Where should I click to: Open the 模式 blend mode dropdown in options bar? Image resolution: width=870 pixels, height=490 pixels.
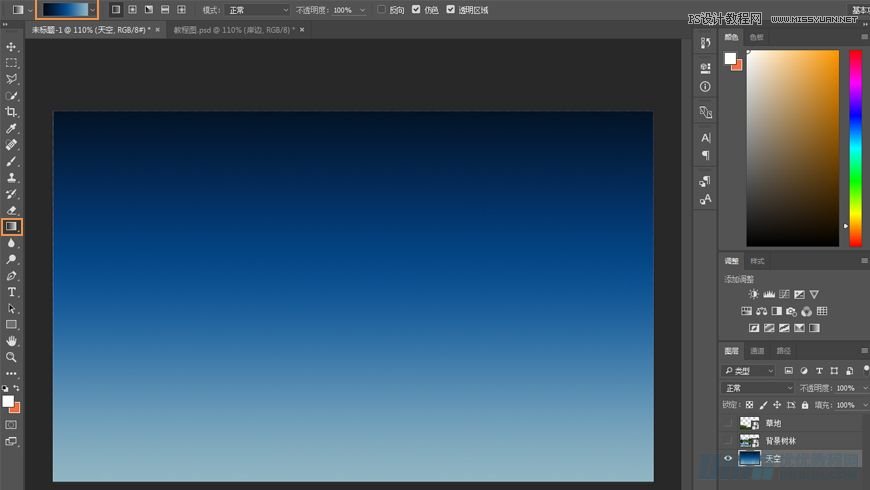click(x=256, y=10)
